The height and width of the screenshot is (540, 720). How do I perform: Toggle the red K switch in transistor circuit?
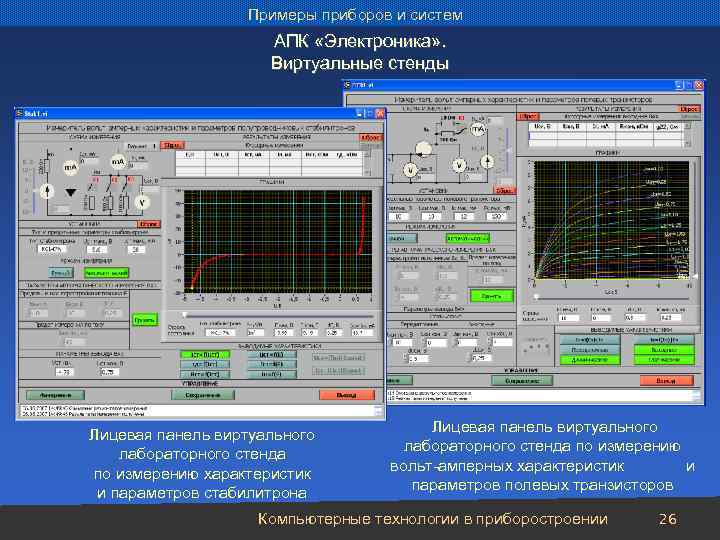[x=461, y=118]
